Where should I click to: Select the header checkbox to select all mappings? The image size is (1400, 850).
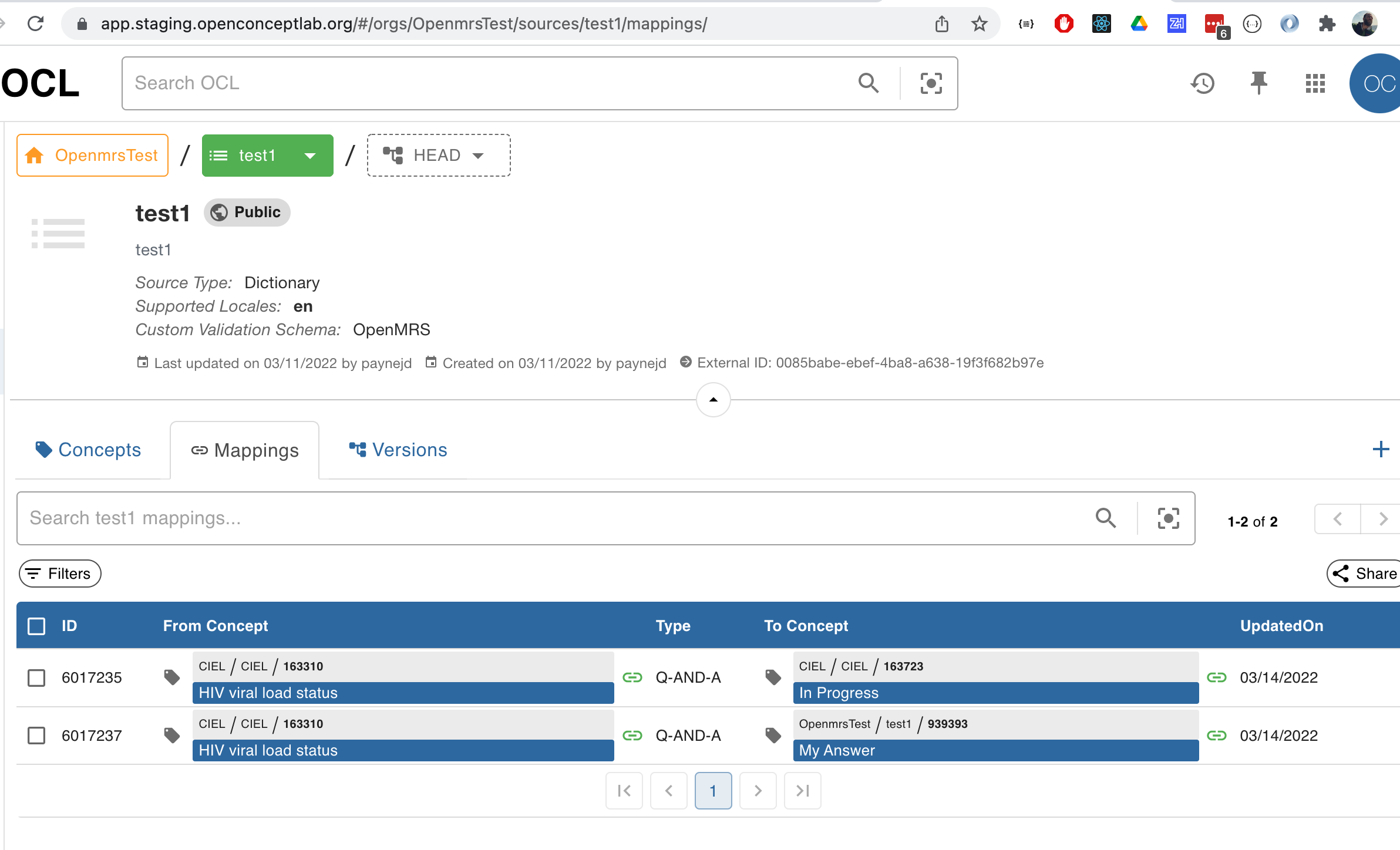(36, 626)
